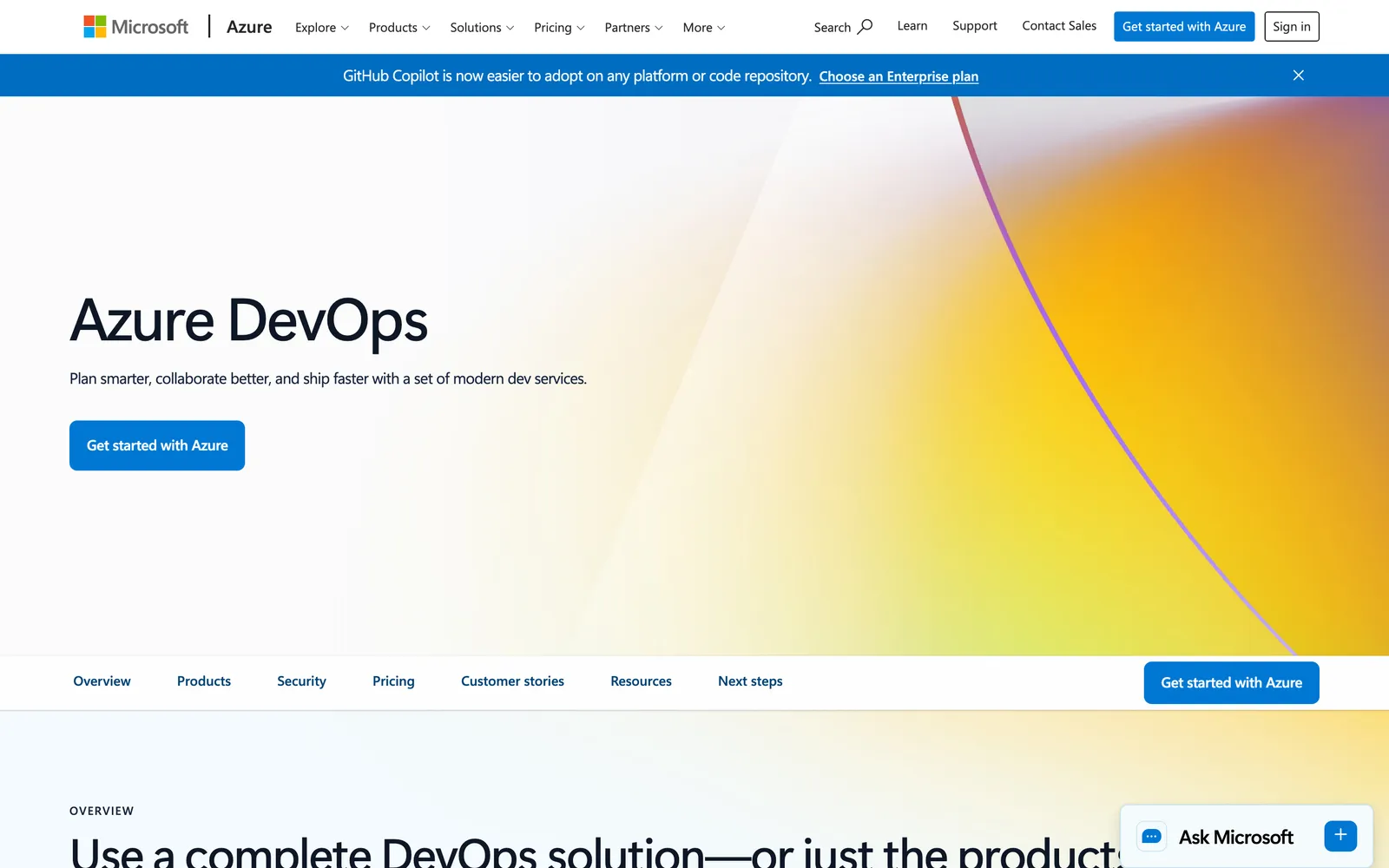The width and height of the screenshot is (1389, 868).
Task: Go to the Resources section tab
Action: 641,681
